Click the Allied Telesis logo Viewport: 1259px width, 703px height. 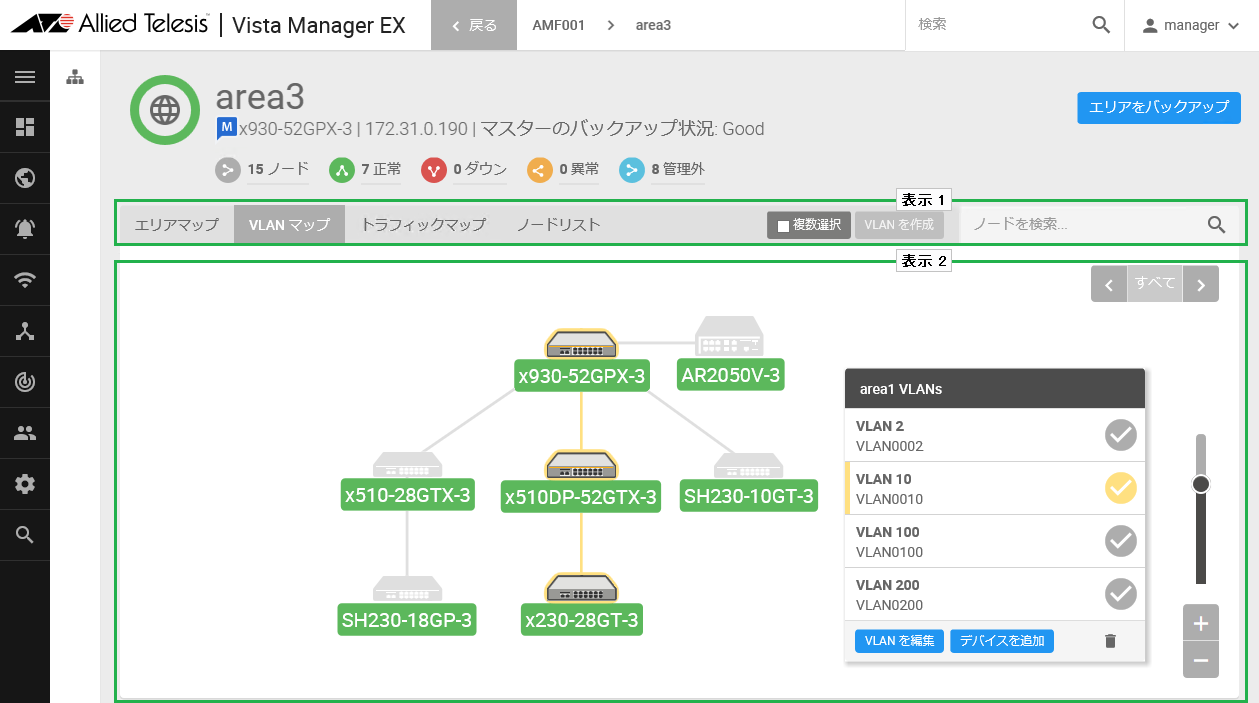[x=110, y=25]
